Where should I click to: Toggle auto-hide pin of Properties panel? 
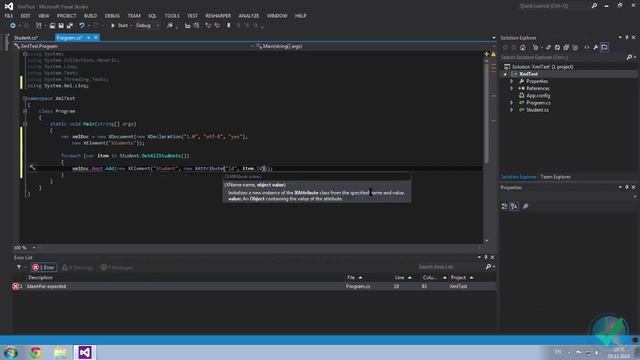(627, 187)
